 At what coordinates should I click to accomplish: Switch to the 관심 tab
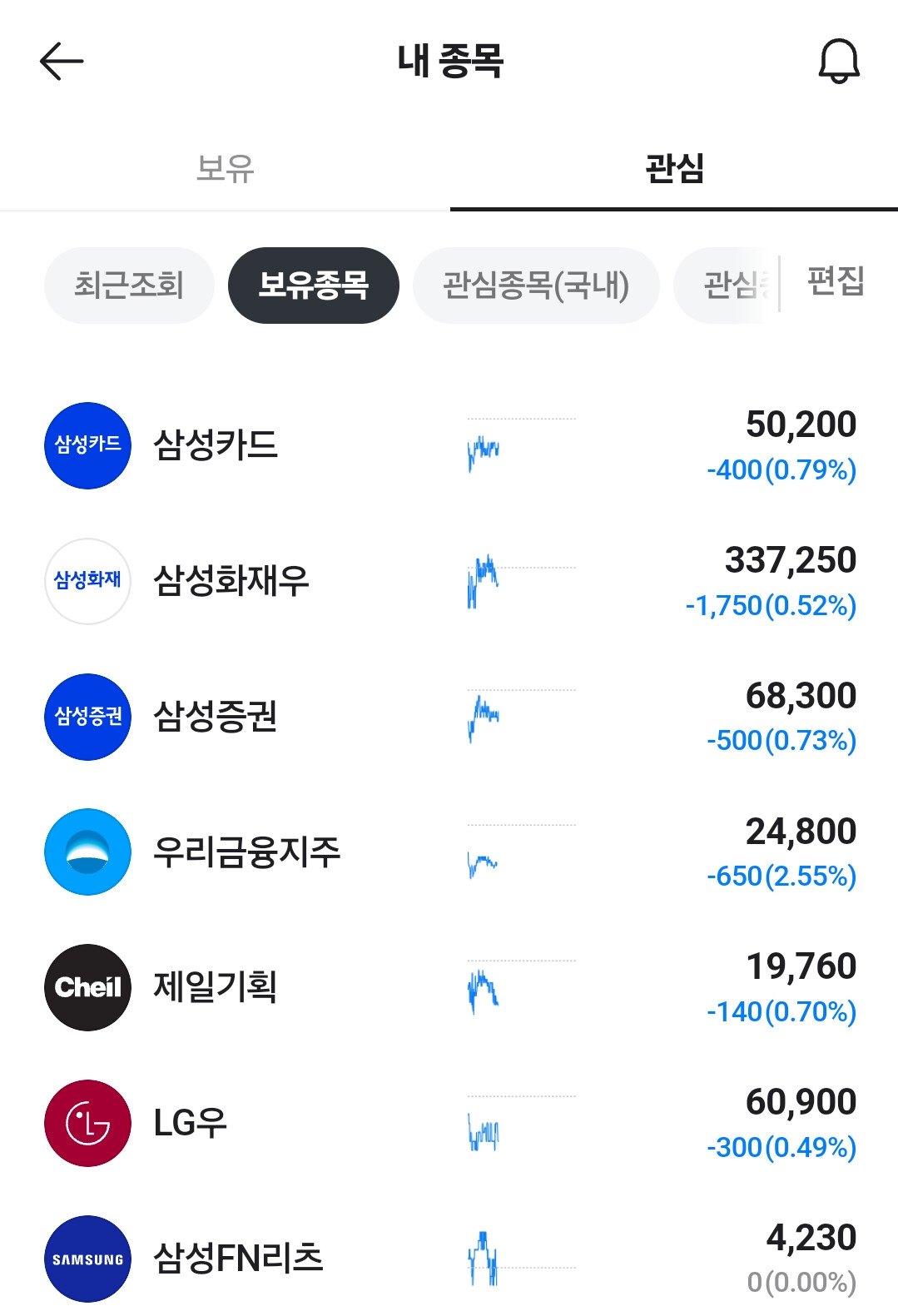click(674, 168)
